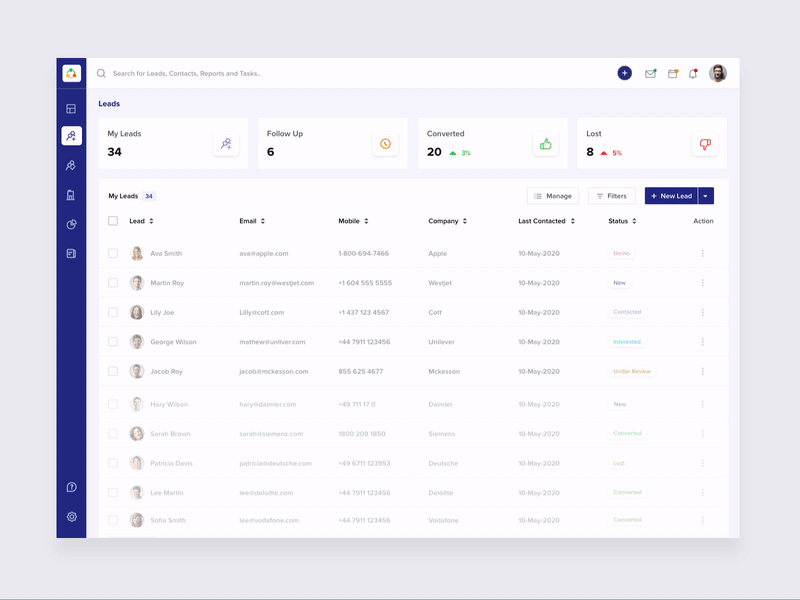Open the Contacts icon below the active Leads icon
The image size is (800, 600).
point(72,164)
